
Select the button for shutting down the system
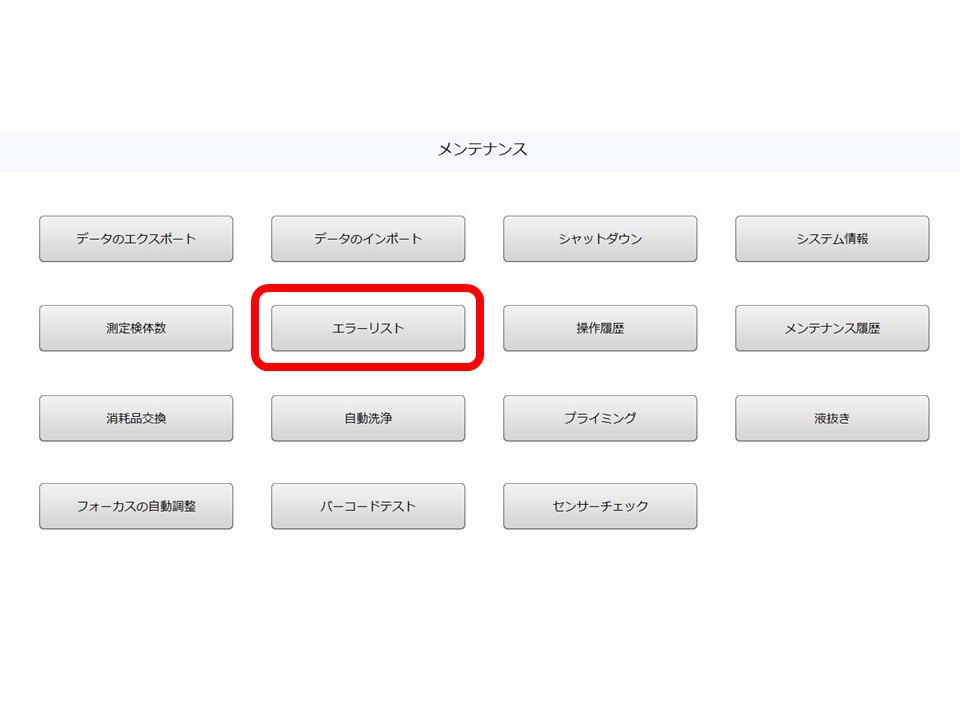pos(600,238)
